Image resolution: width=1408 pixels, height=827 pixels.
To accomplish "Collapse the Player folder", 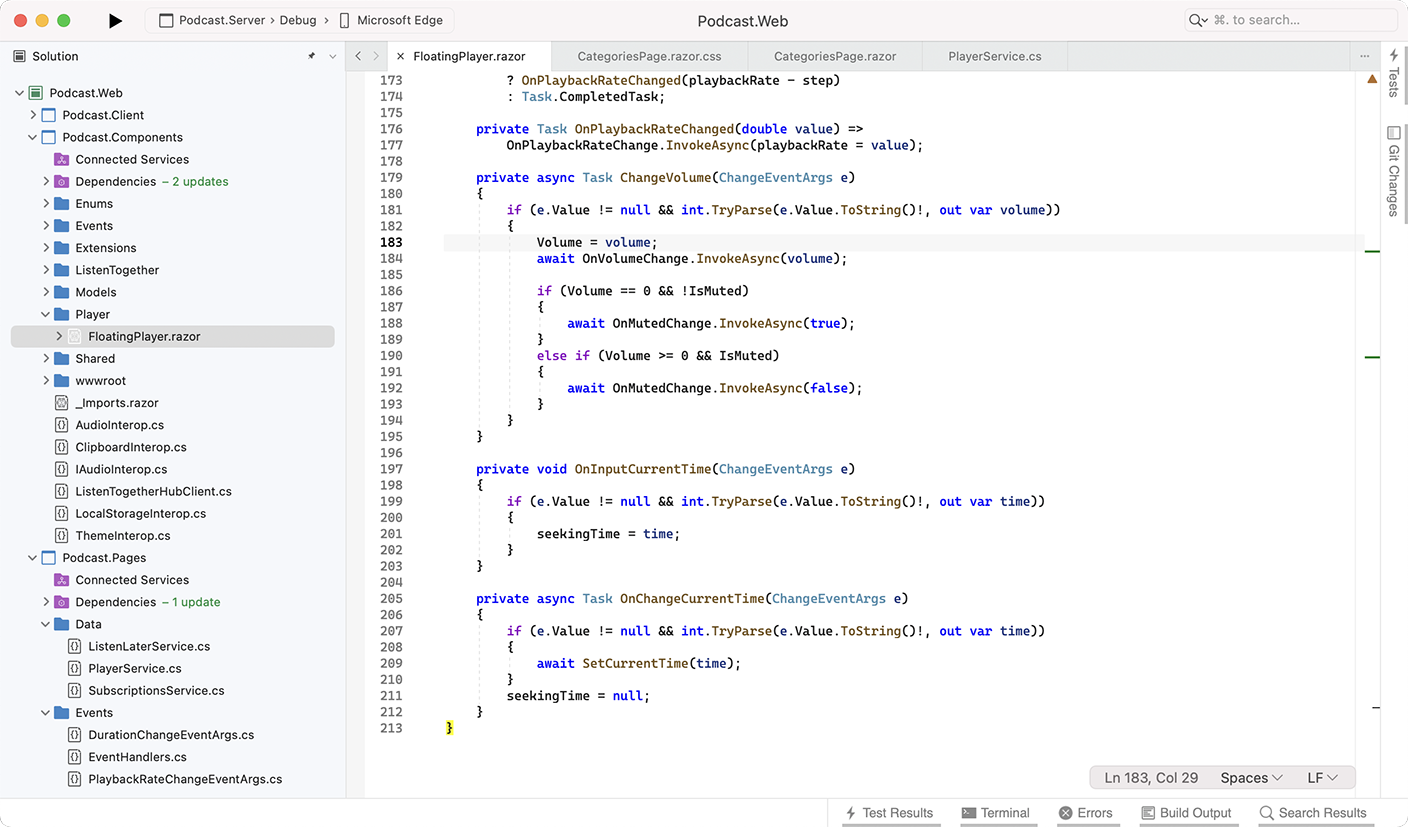I will (x=46, y=314).
